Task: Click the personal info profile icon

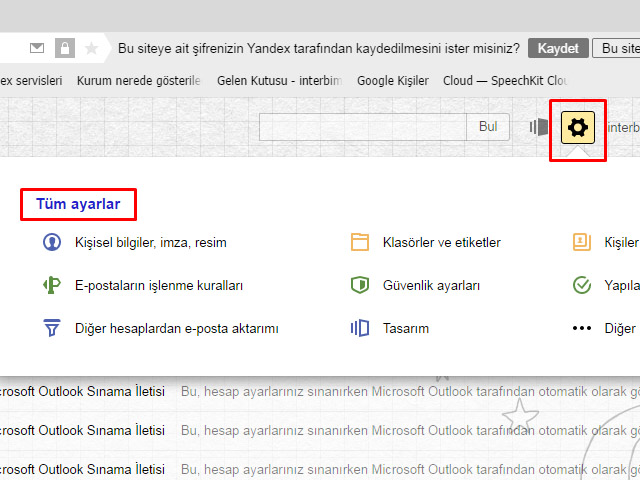Action: pyautogui.click(x=51, y=242)
